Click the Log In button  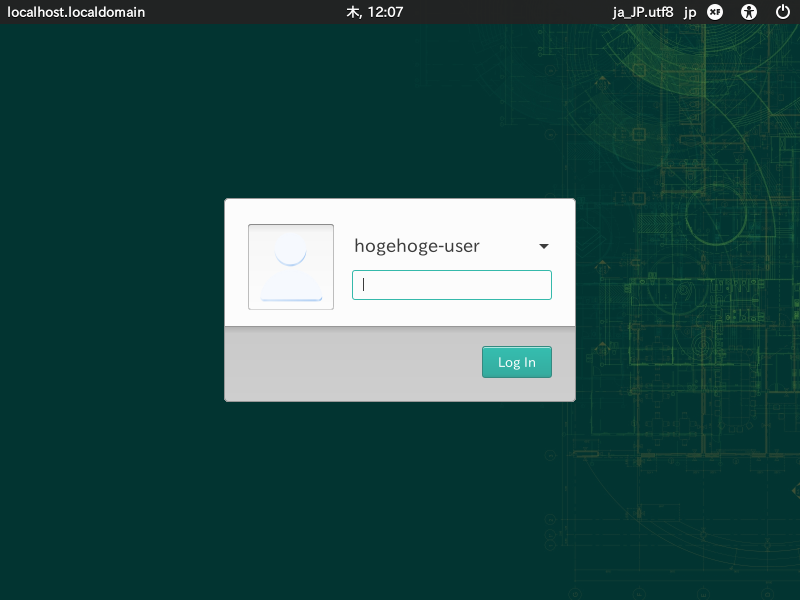pyautogui.click(x=517, y=362)
